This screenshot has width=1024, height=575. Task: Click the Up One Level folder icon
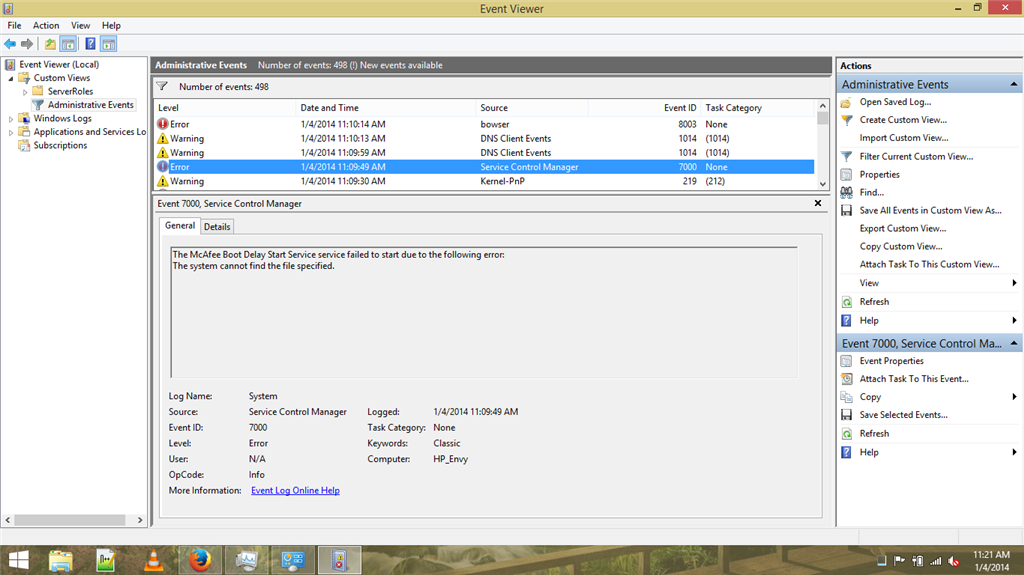point(50,44)
